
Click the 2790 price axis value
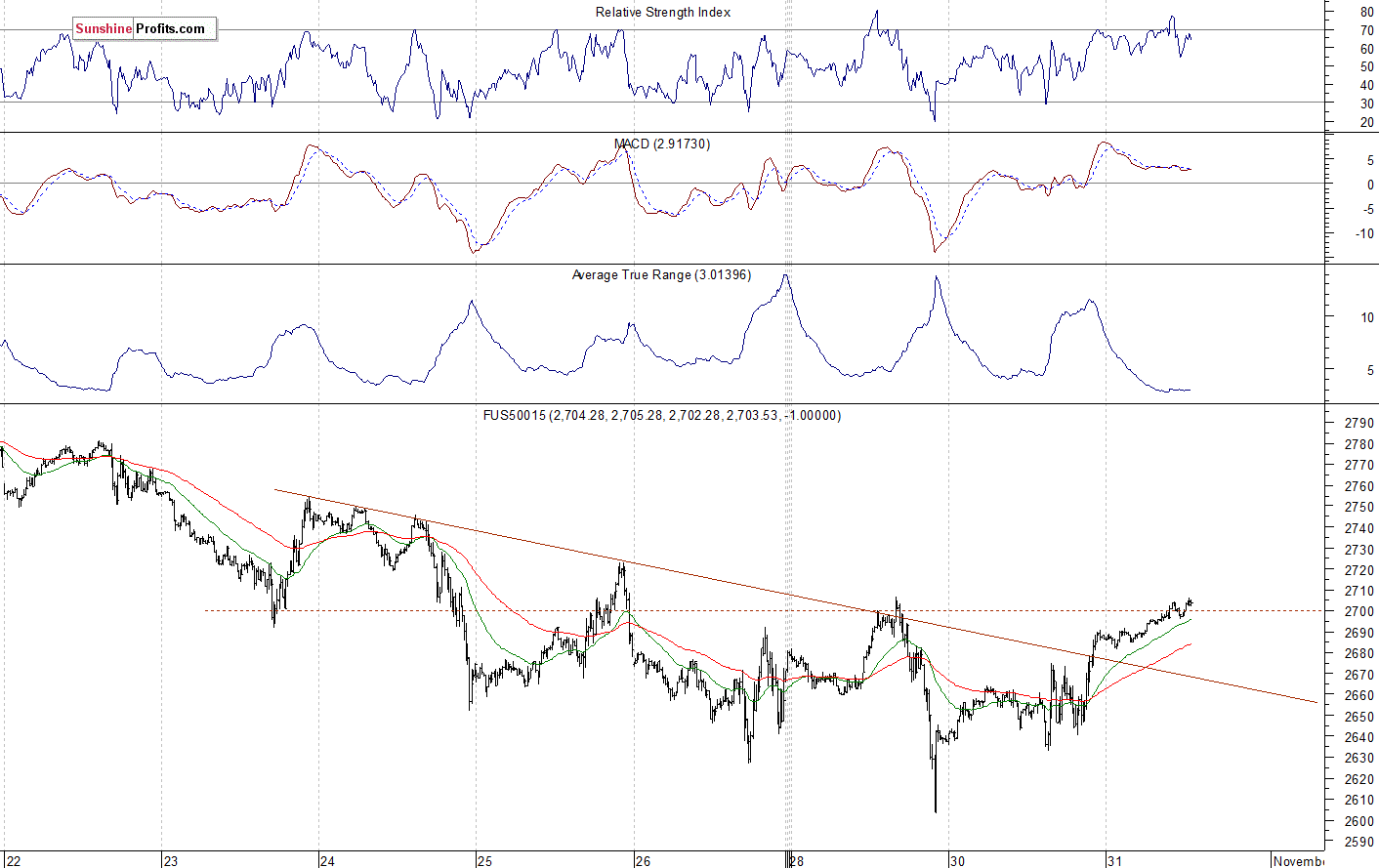[x=1358, y=424]
